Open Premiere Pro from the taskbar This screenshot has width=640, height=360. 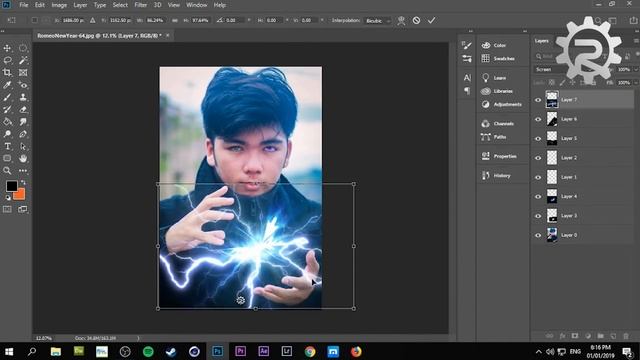click(240, 351)
